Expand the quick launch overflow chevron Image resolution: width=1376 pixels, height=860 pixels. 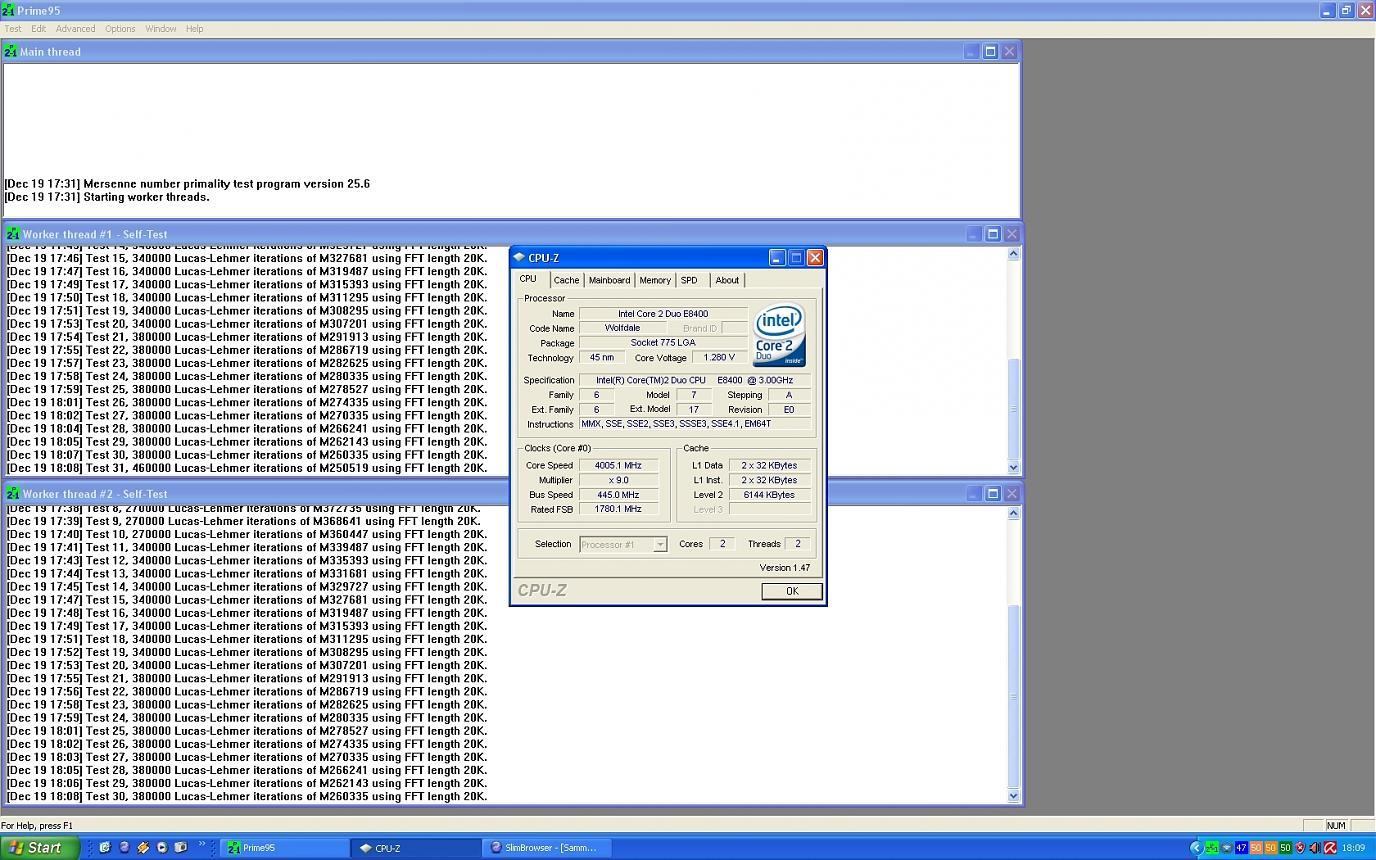click(x=202, y=843)
